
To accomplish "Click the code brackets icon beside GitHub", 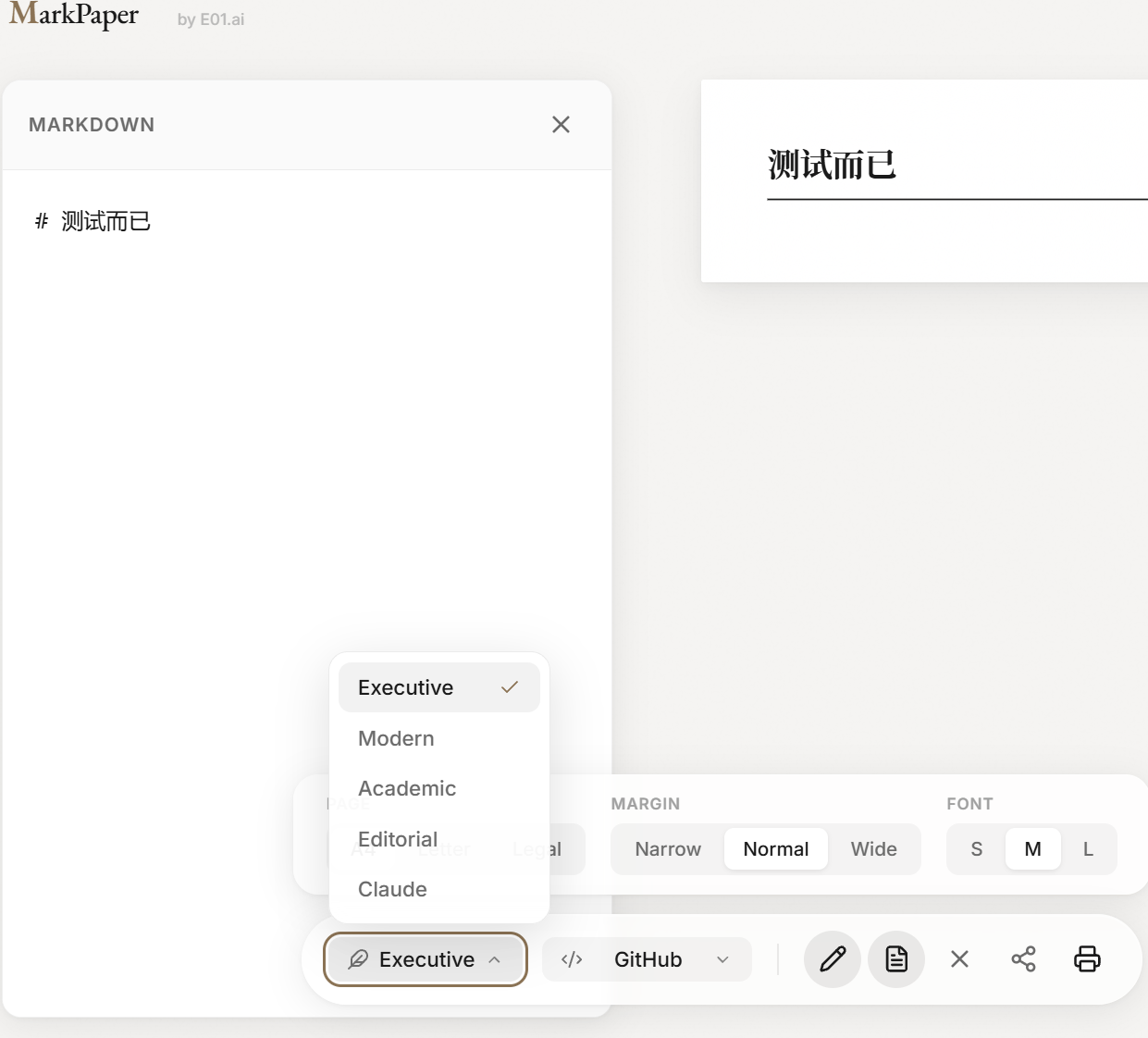I will click(572, 959).
